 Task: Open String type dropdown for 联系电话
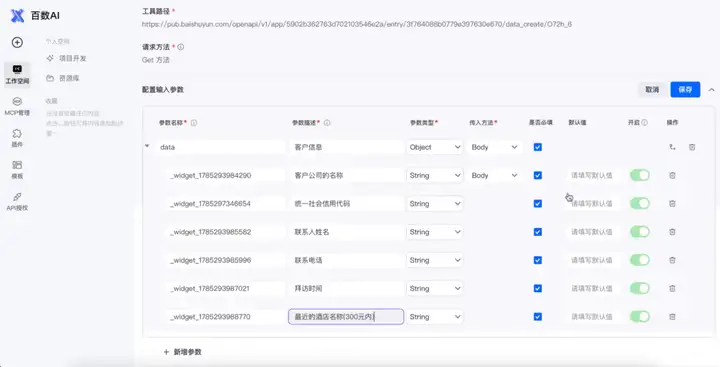tap(434, 260)
